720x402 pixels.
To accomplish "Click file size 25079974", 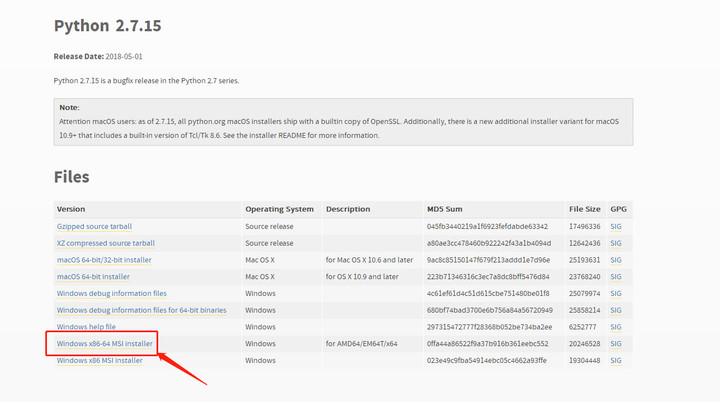I will point(585,294).
